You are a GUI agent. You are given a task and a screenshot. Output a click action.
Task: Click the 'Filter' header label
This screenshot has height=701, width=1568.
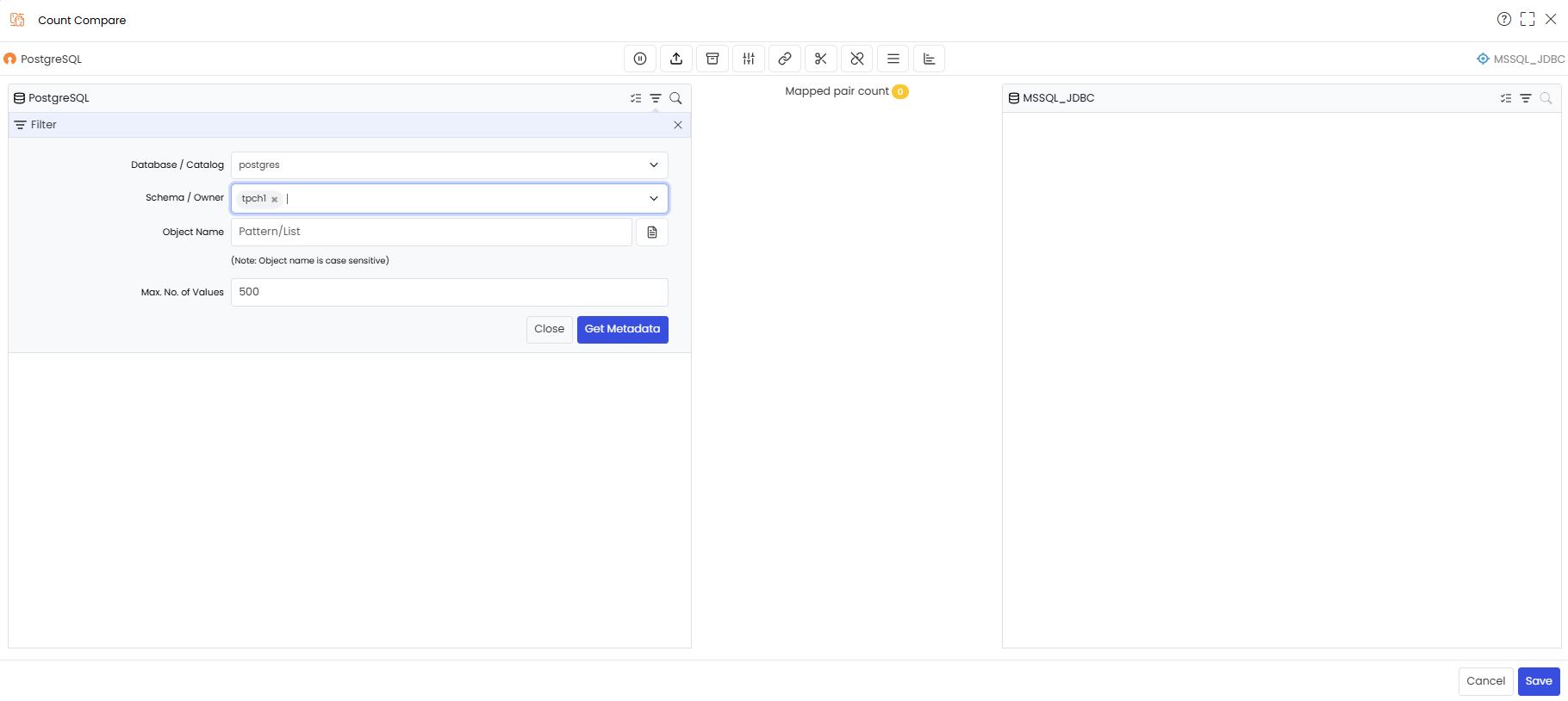tap(44, 125)
